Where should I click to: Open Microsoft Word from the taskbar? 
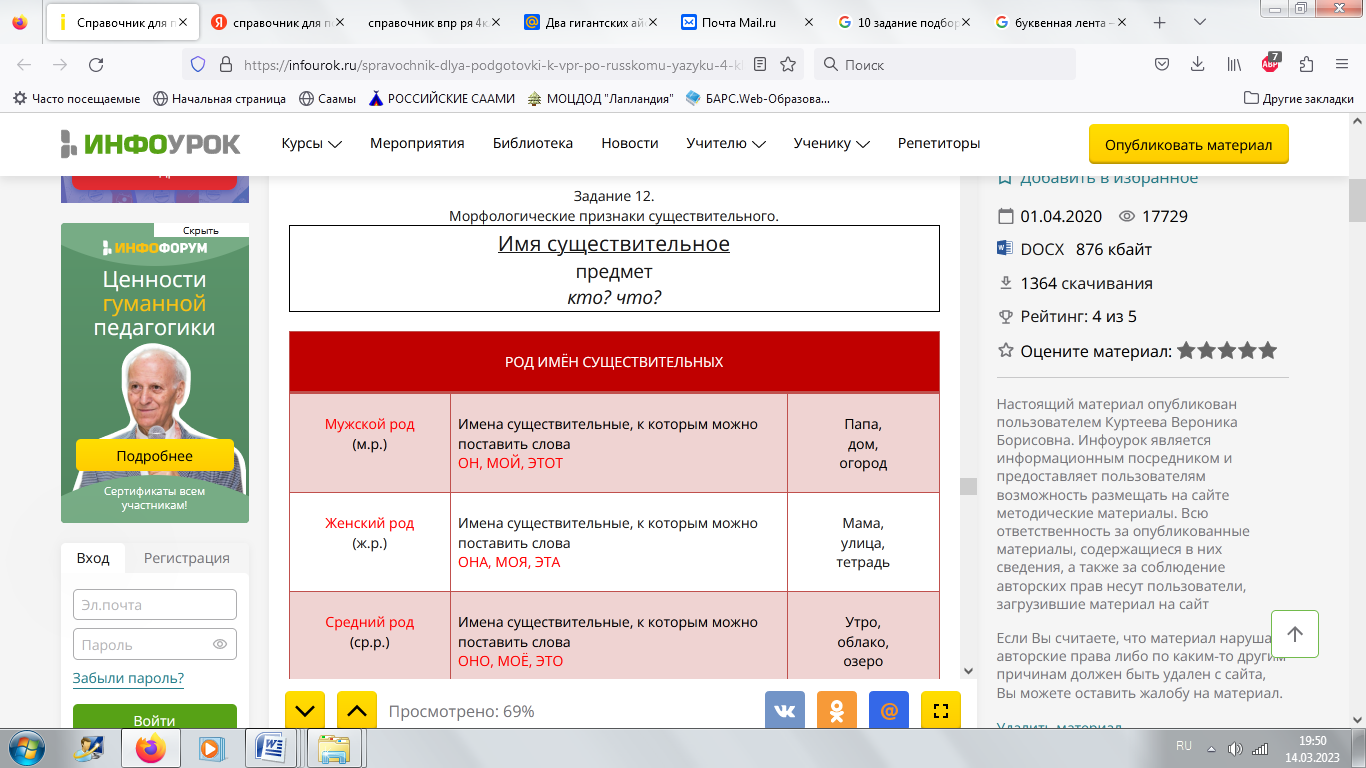tap(272, 747)
